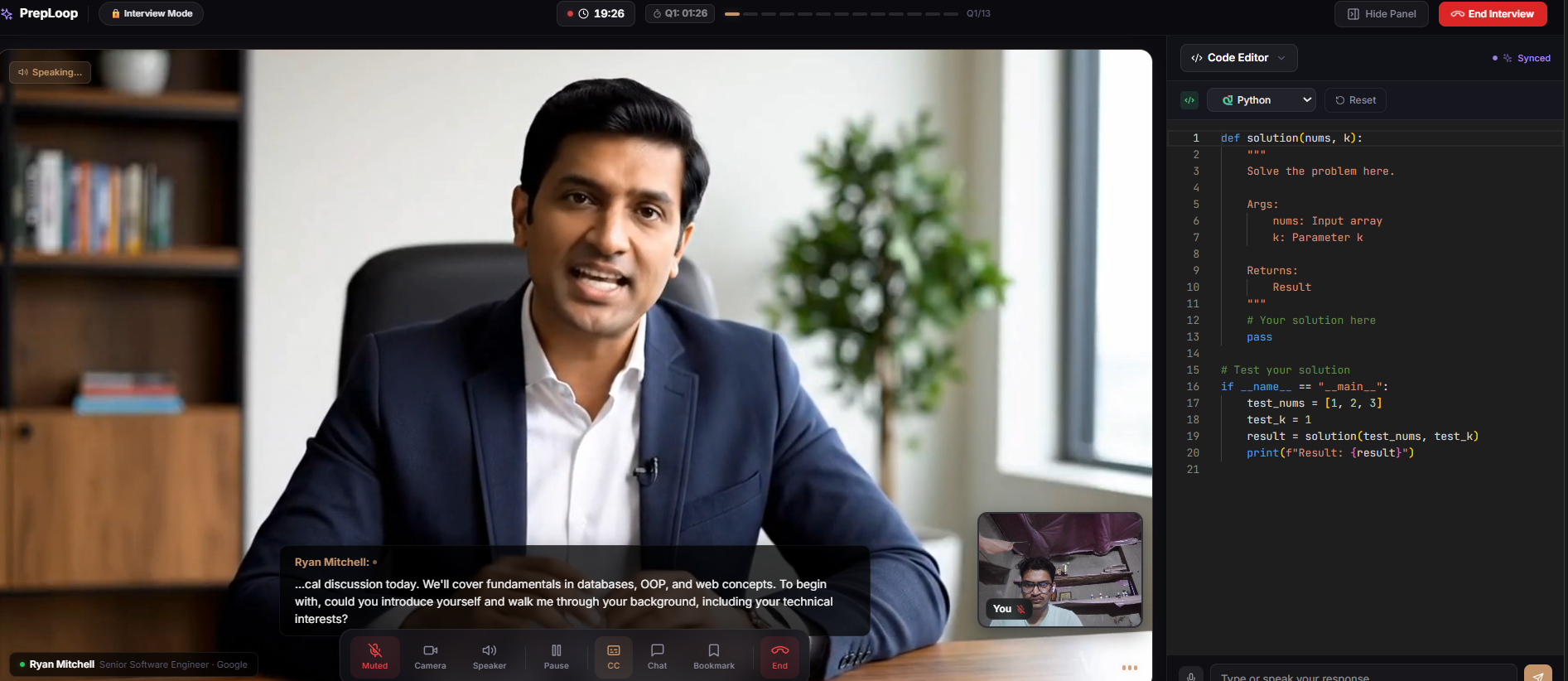The width and height of the screenshot is (1568, 681).
Task: Click the PrepLoop logo in header
Action: pyautogui.click(x=40, y=13)
